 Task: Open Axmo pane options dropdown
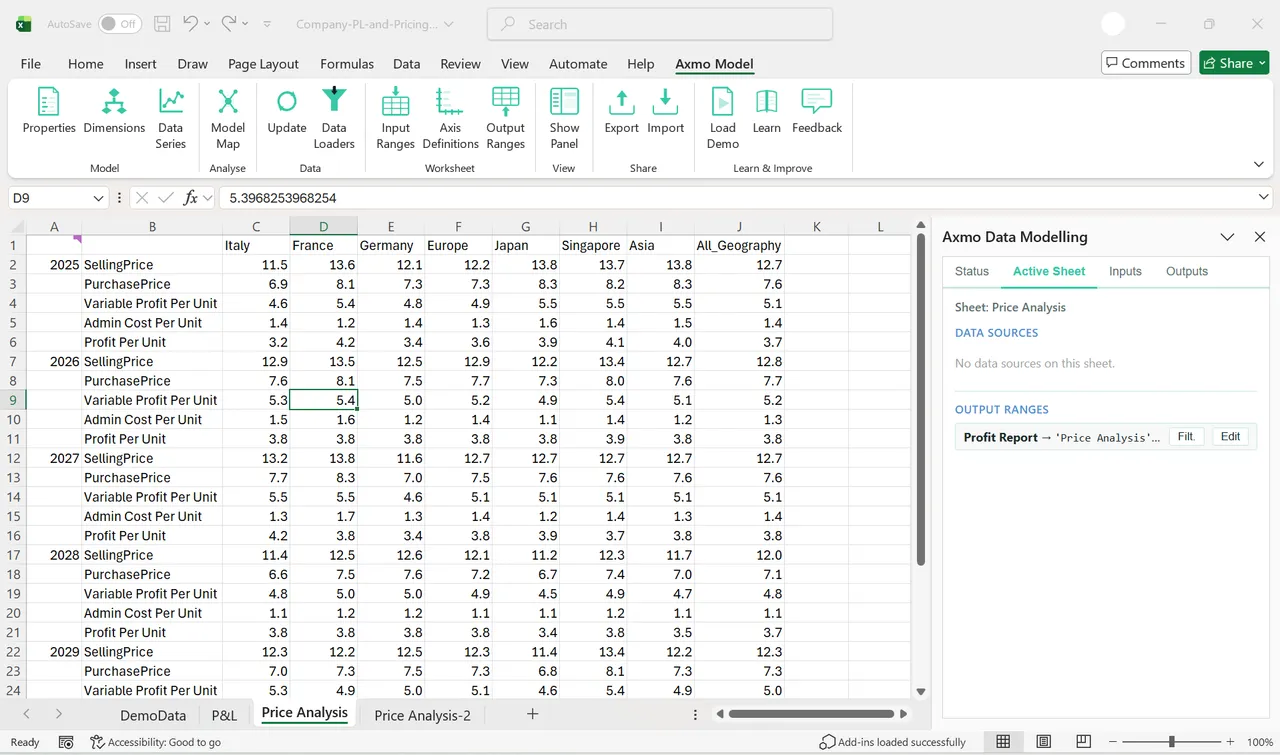(x=1227, y=237)
